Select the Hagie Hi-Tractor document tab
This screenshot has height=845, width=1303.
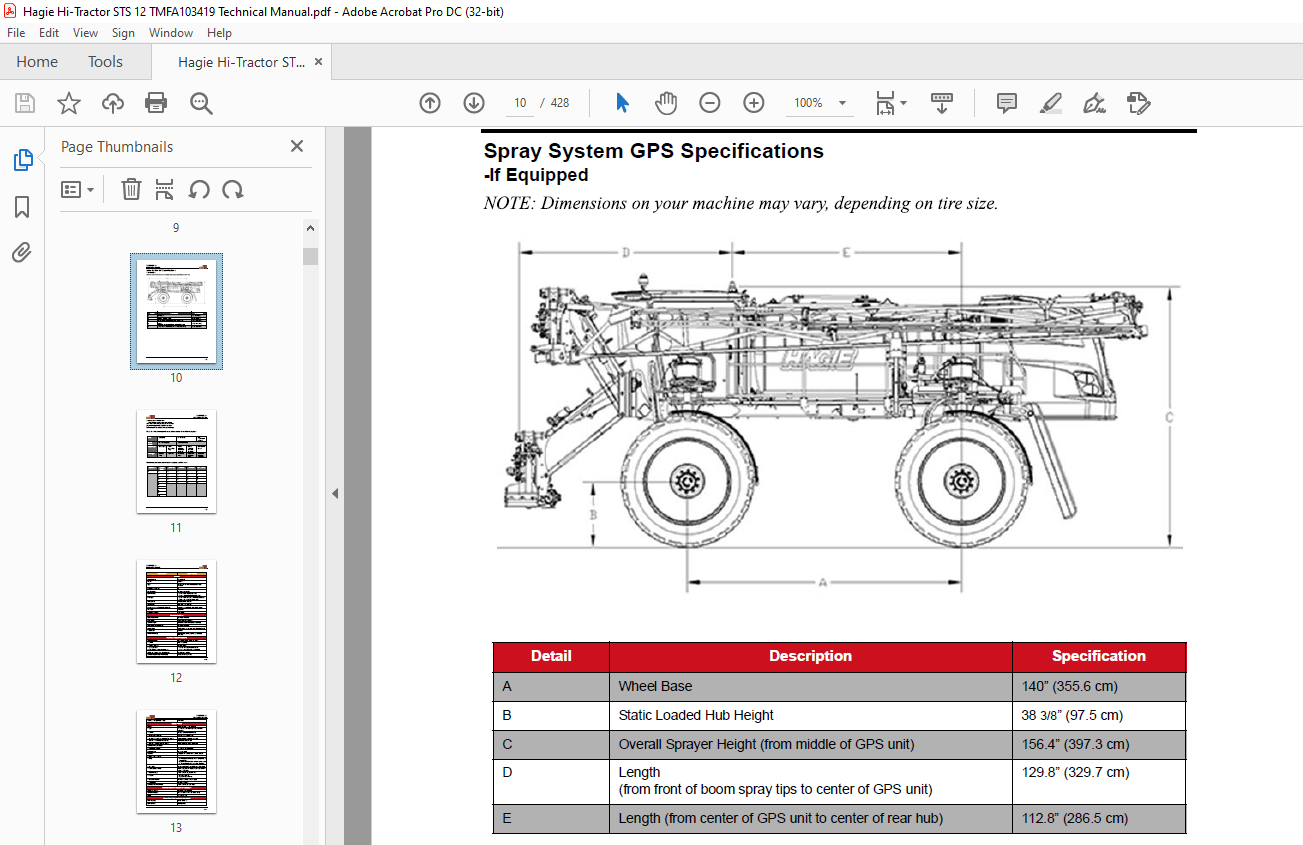point(241,62)
